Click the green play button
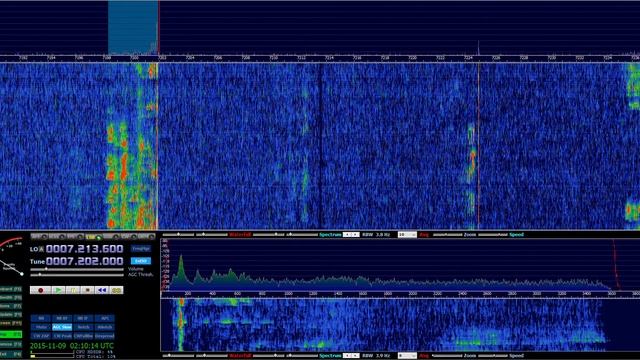 pos(58,290)
